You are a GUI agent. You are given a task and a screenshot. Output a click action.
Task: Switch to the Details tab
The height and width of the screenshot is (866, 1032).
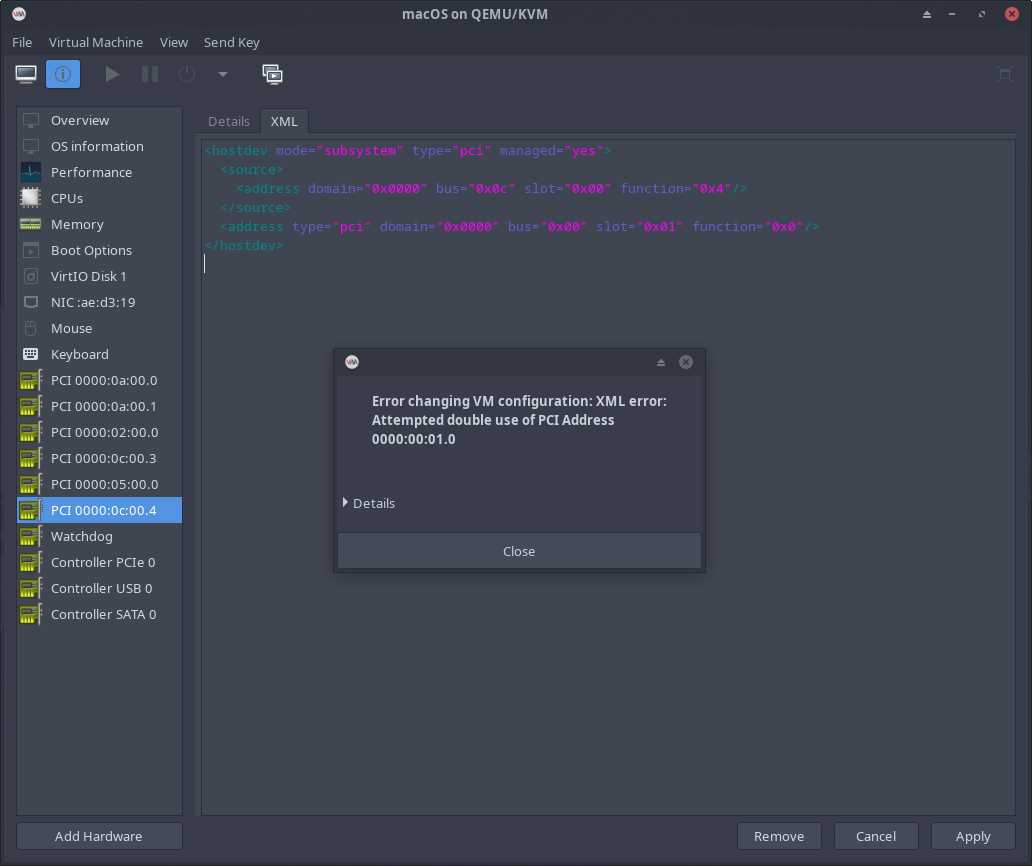coord(229,121)
